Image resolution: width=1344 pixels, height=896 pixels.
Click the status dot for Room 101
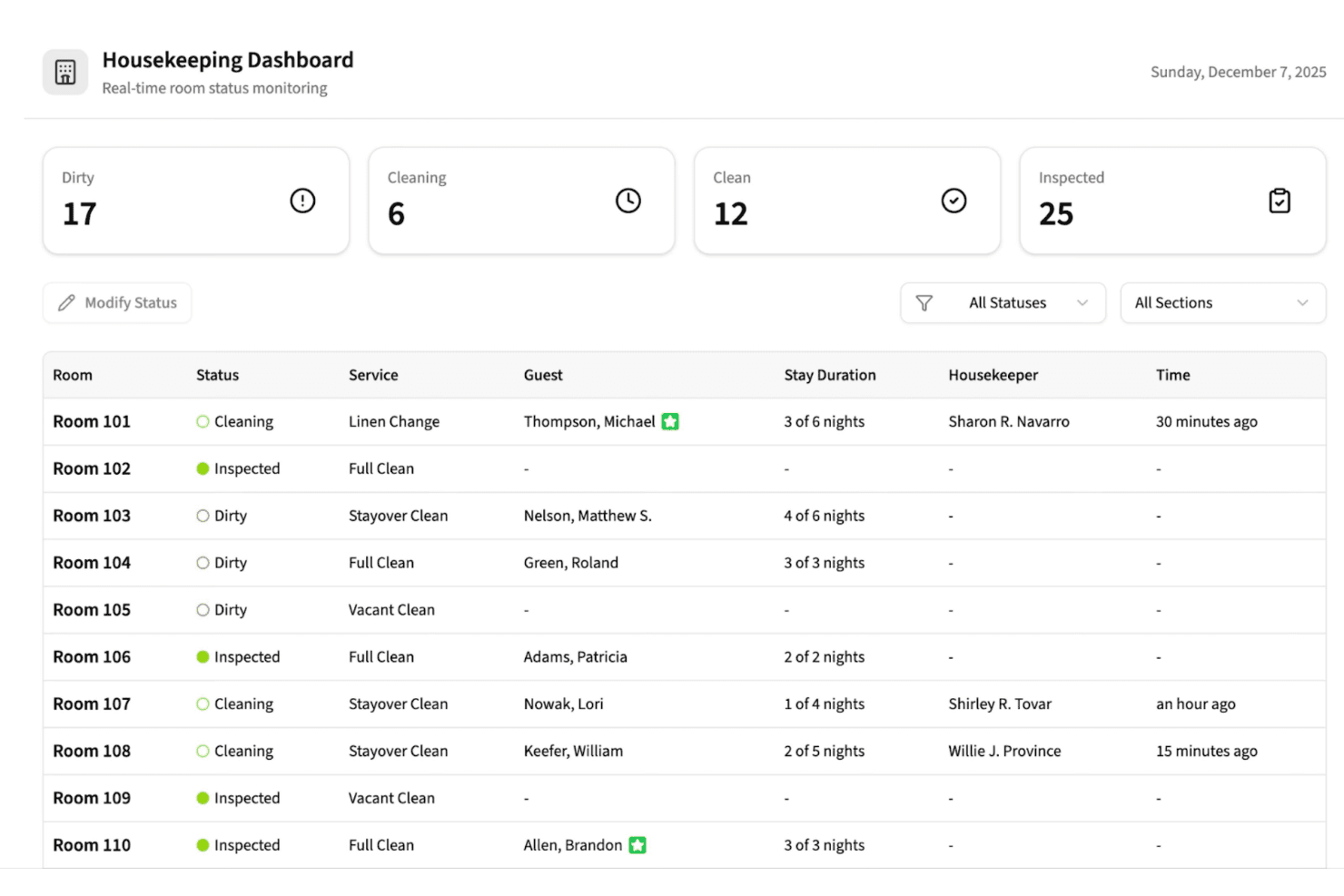tap(203, 421)
